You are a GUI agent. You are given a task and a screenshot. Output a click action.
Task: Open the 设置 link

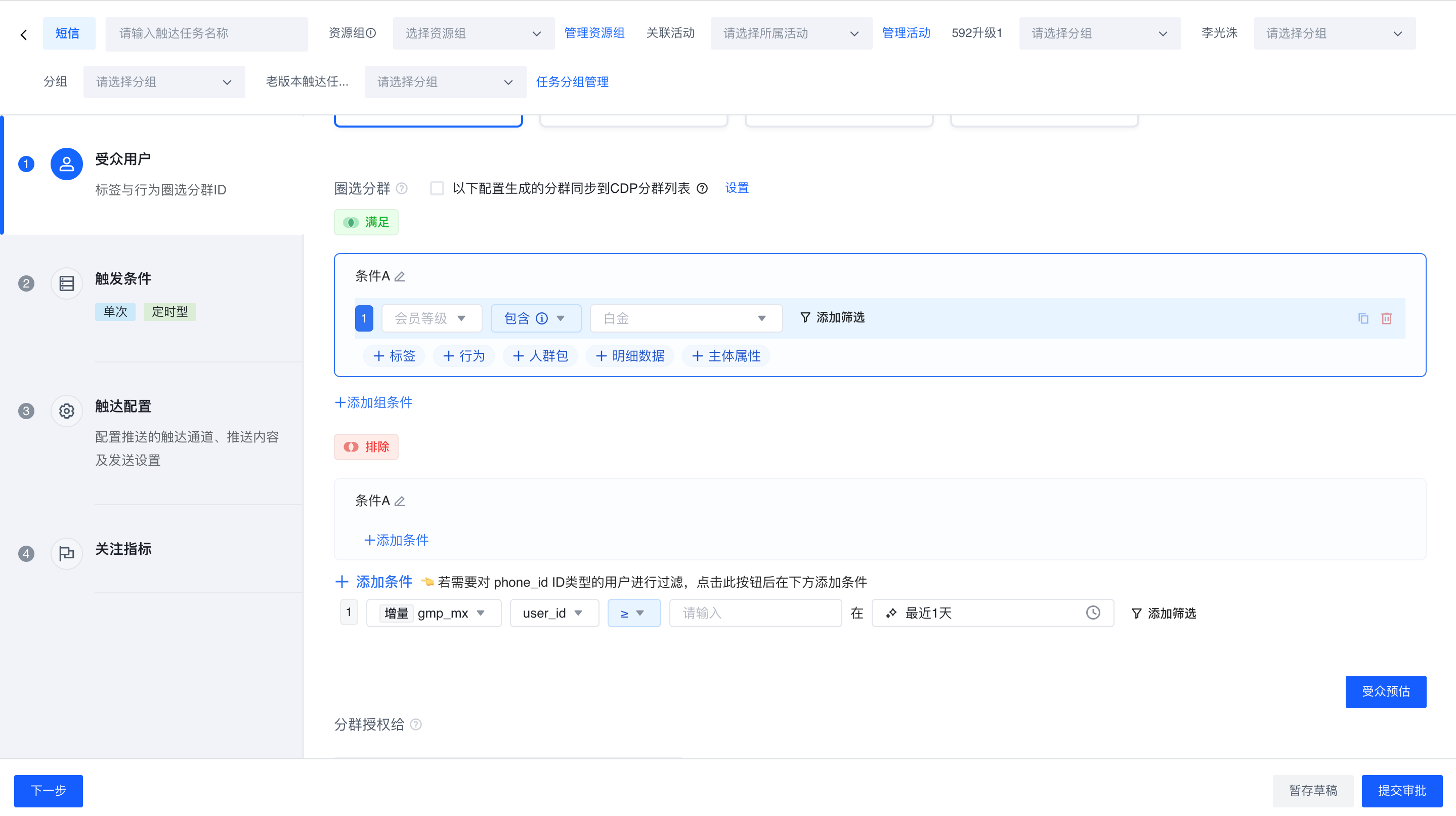click(x=737, y=188)
